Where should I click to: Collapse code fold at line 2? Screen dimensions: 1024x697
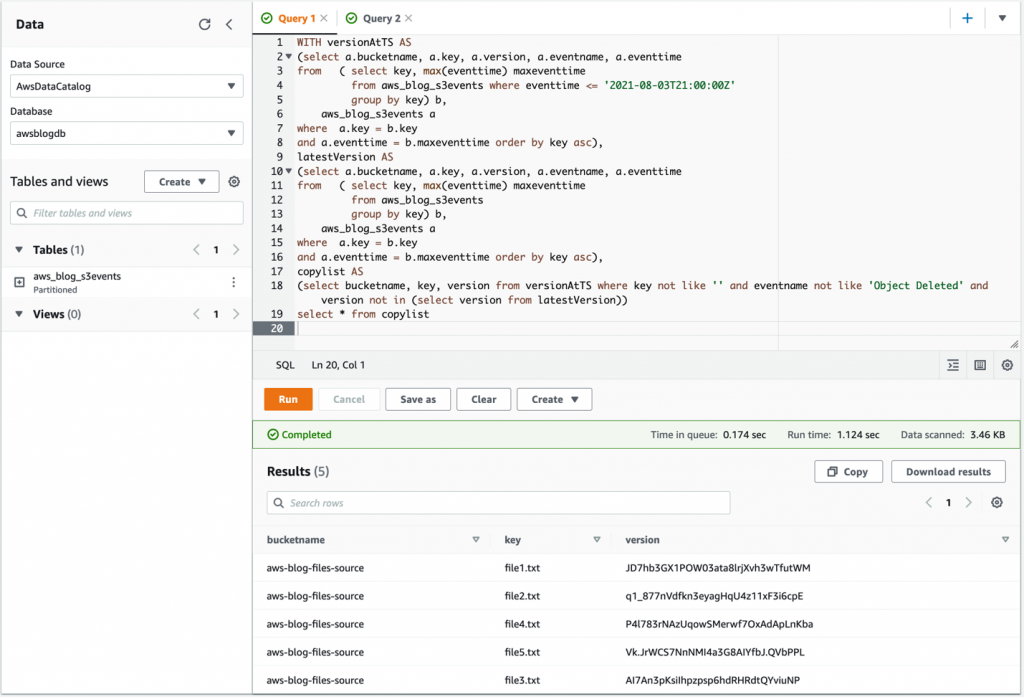point(289,57)
